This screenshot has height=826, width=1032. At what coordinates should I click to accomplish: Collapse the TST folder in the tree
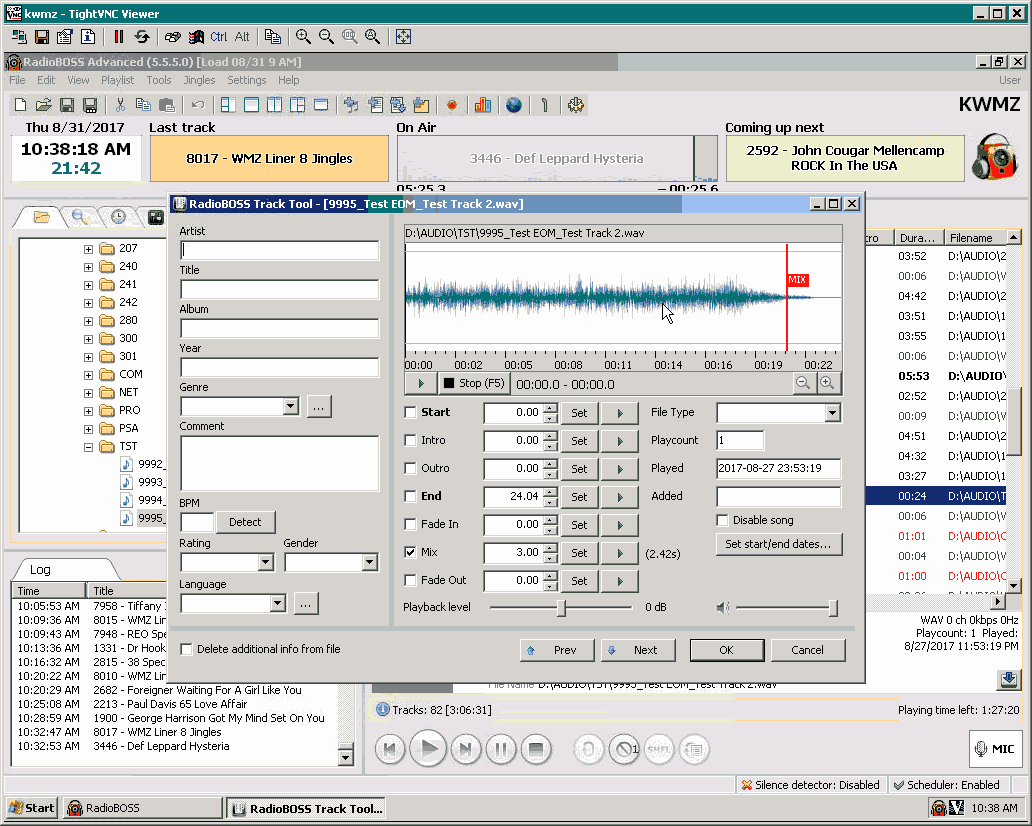(x=88, y=447)
